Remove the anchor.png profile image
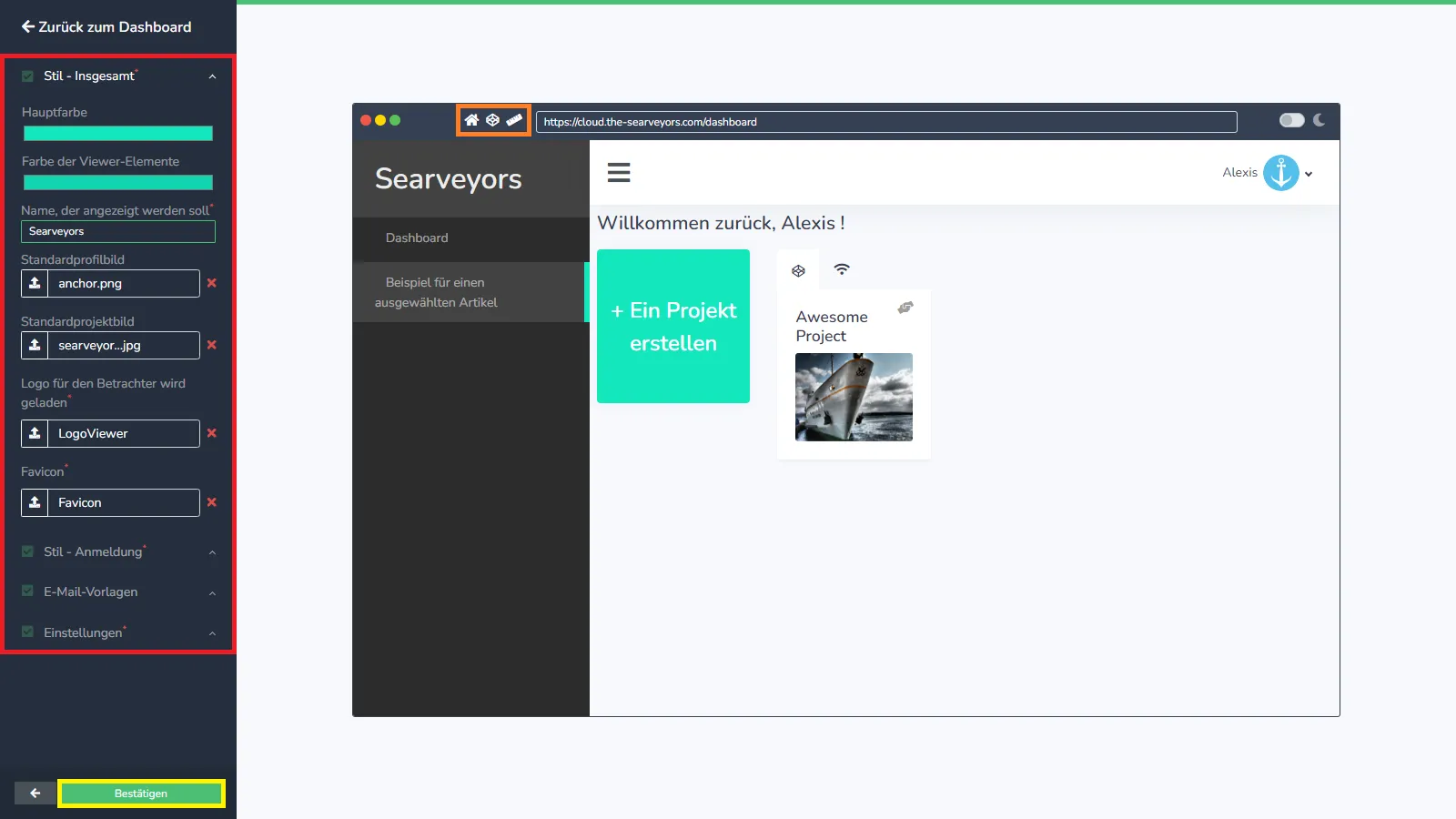 (x=211, y=283)
